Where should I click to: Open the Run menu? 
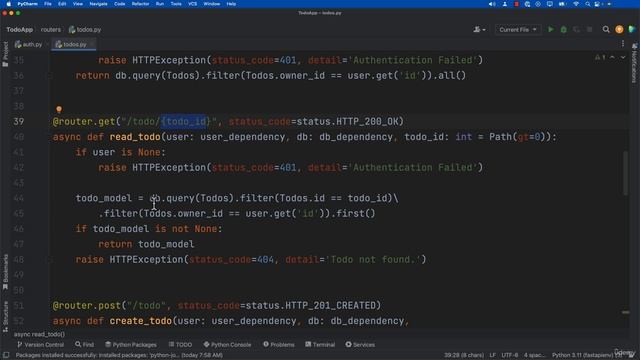[x=160, y=4]
